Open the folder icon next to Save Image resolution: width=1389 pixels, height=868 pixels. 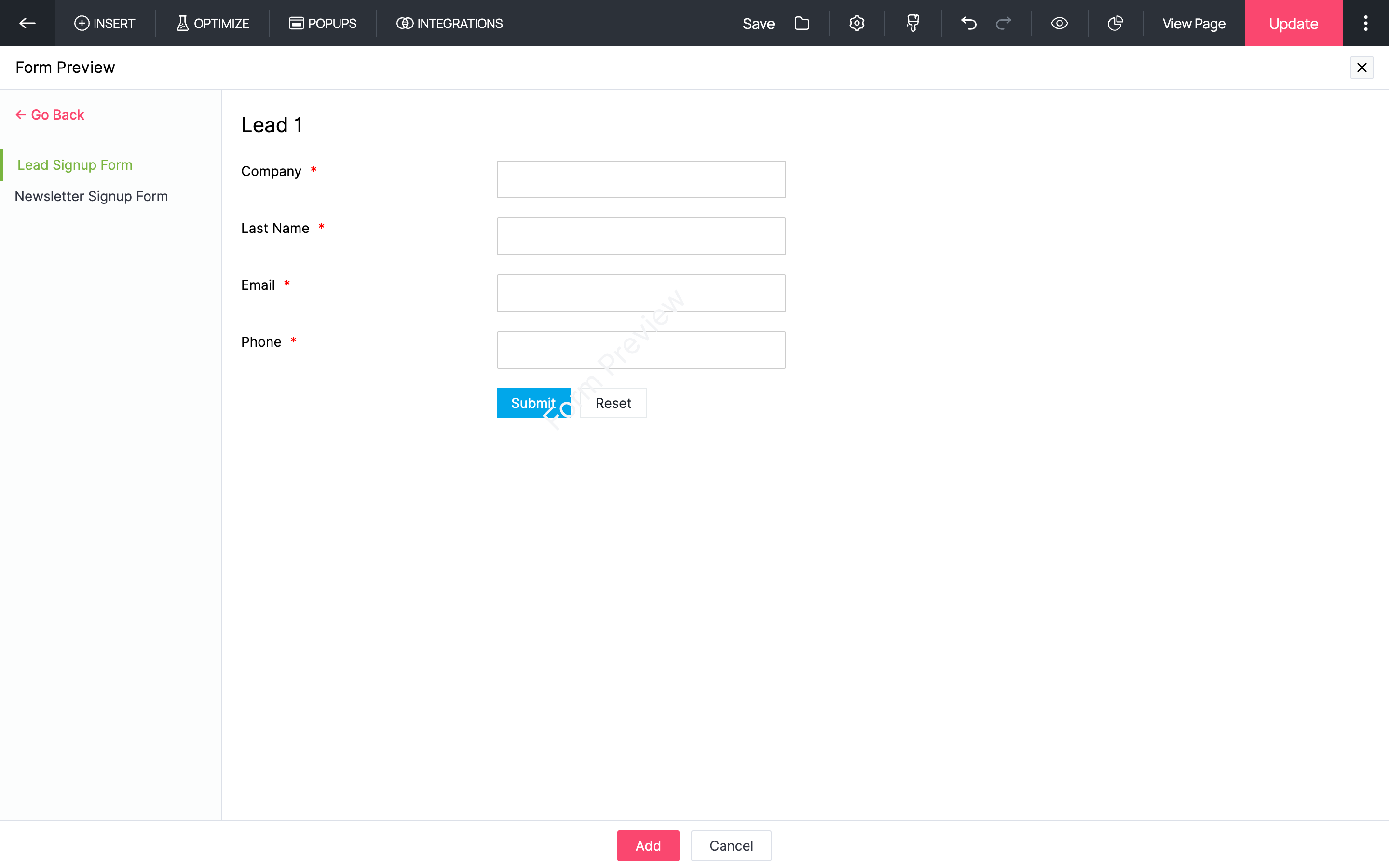802,23
